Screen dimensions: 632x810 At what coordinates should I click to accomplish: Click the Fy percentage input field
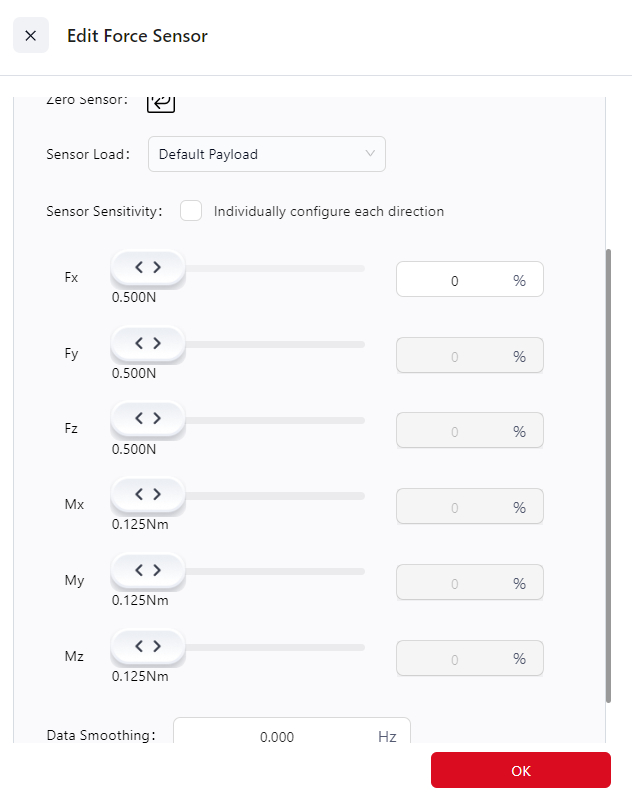[454, 356]
